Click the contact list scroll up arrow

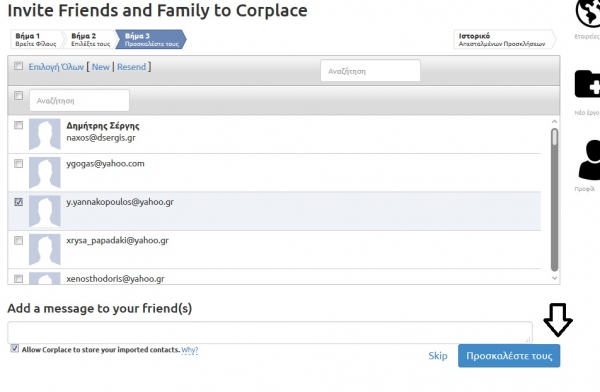point(554,122)
